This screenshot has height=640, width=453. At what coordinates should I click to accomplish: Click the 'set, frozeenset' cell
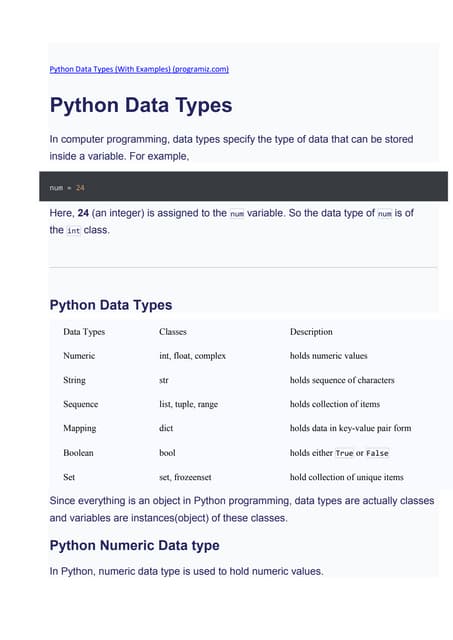pyautogui.click(x=185, y=477)
